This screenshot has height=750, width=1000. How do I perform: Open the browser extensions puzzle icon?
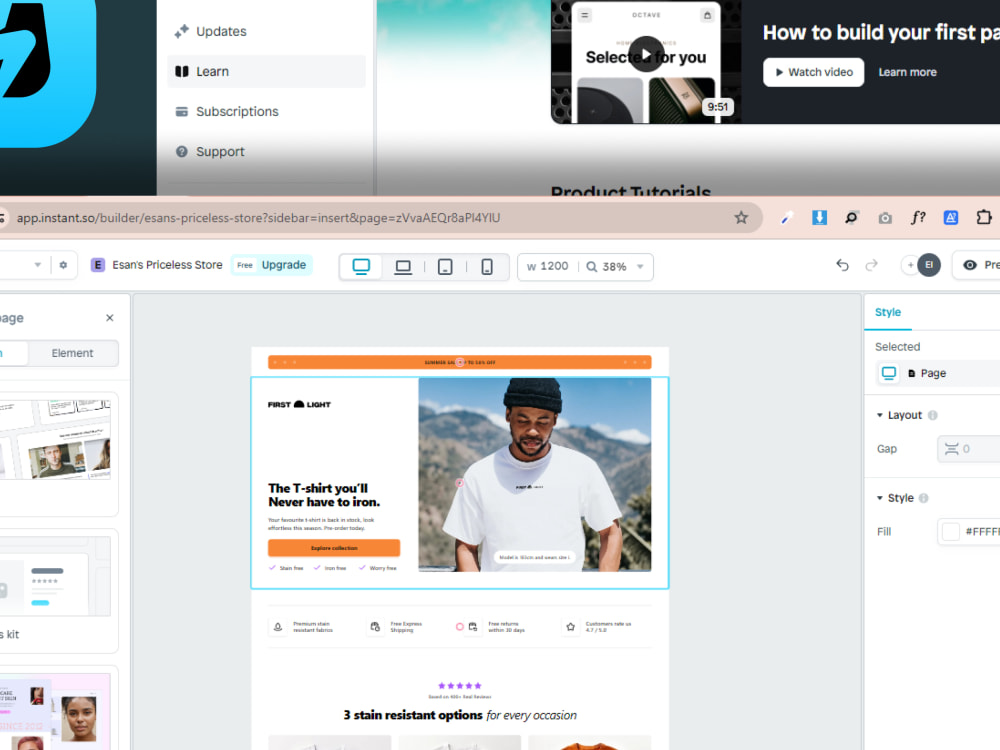coord(984,218)
